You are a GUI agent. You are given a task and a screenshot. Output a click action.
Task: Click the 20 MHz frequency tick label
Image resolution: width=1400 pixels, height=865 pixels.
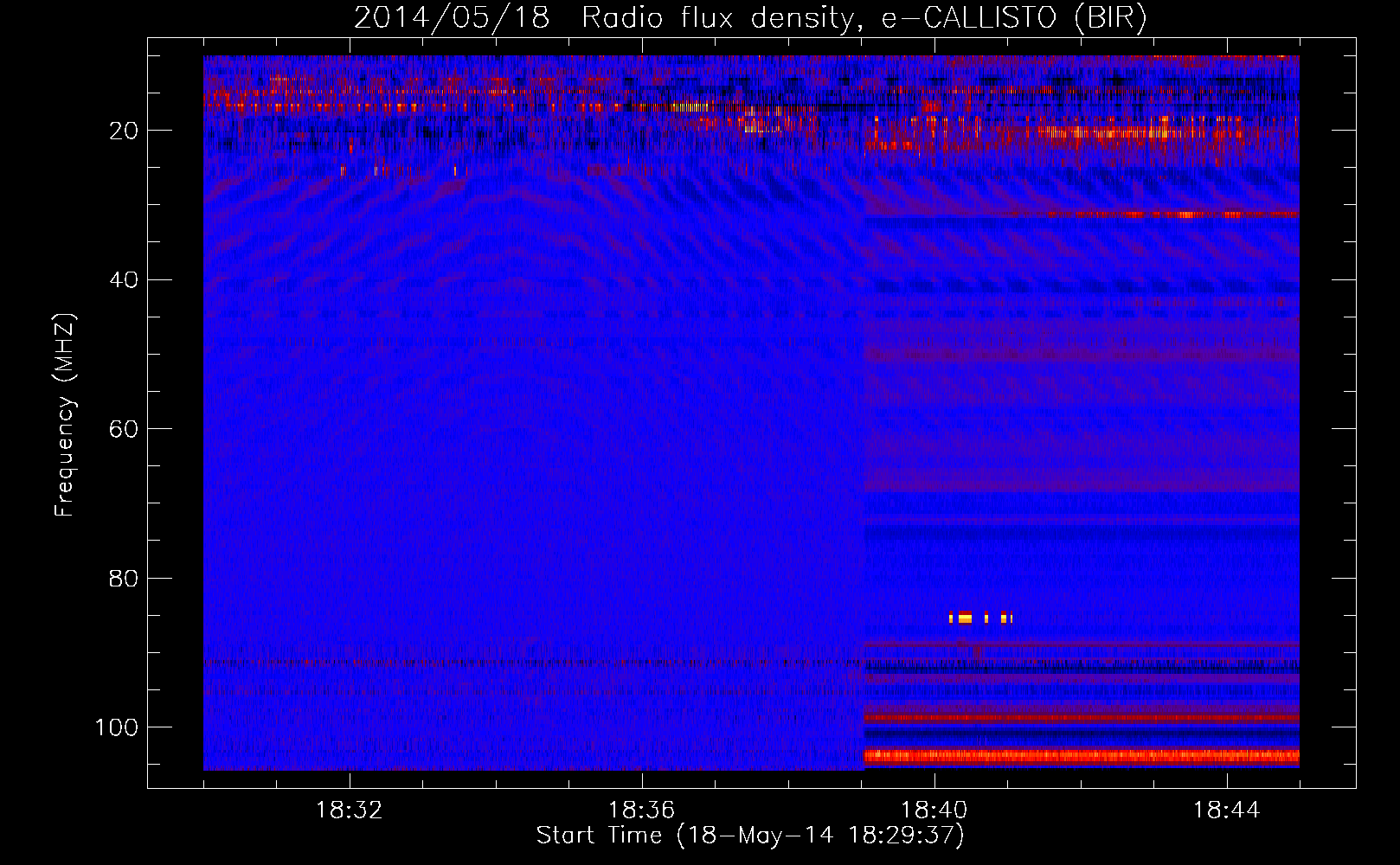124,131
